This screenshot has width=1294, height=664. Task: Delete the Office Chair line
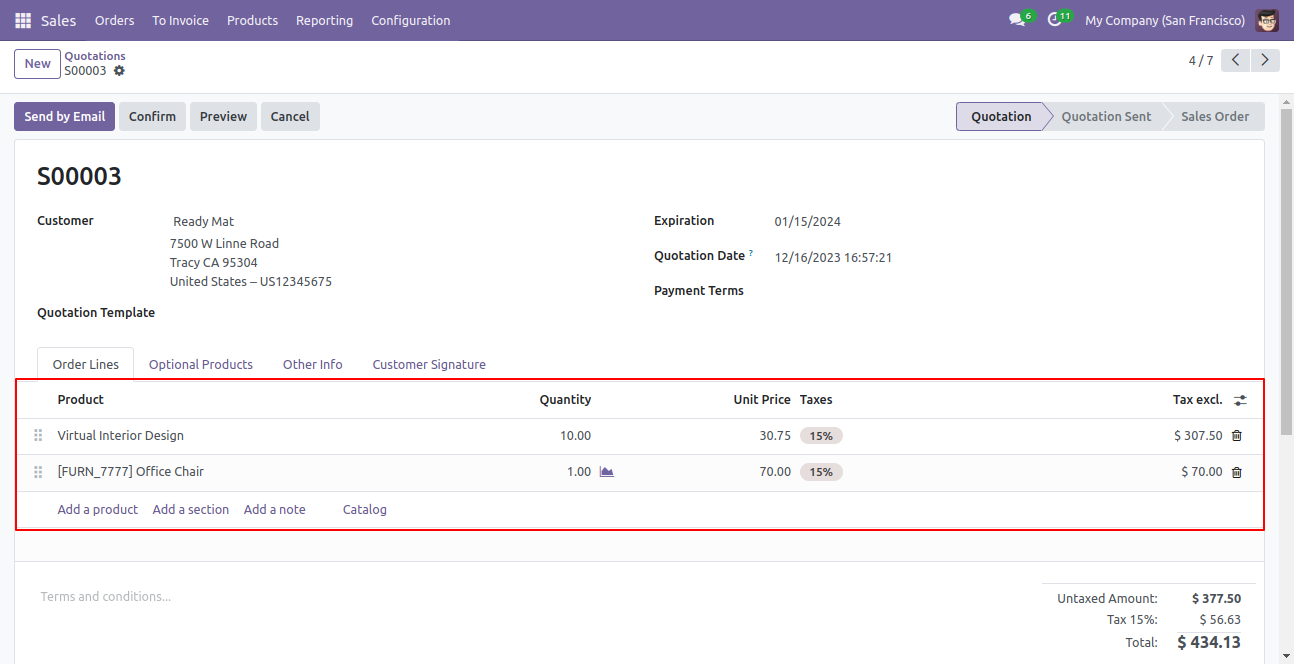tap(1237, 472)
